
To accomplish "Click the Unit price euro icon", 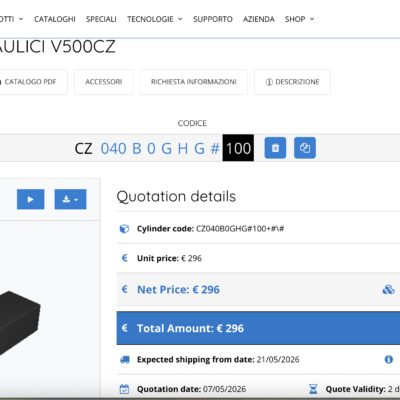I will (125, 258).
